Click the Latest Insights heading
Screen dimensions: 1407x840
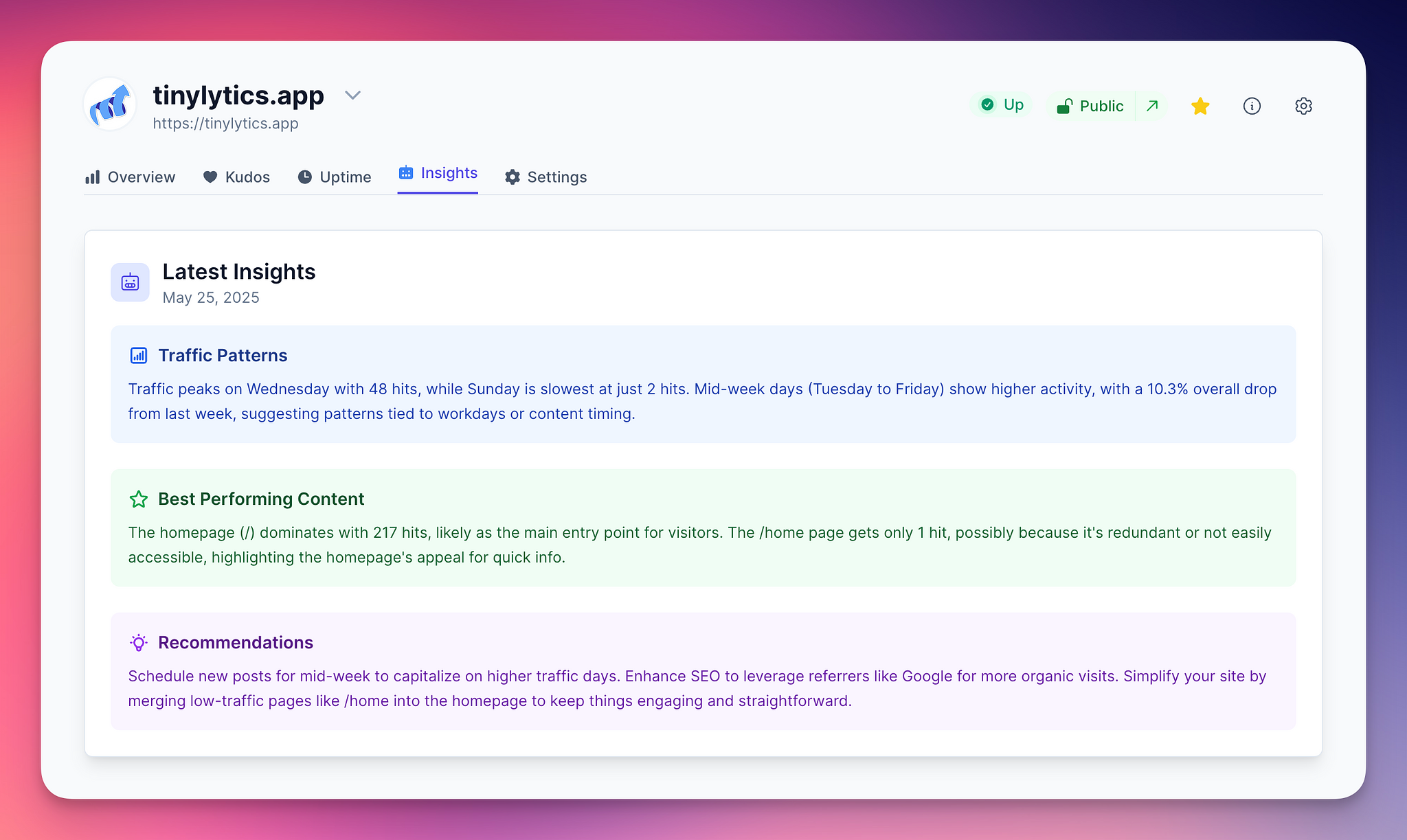[x=239, y=272]
